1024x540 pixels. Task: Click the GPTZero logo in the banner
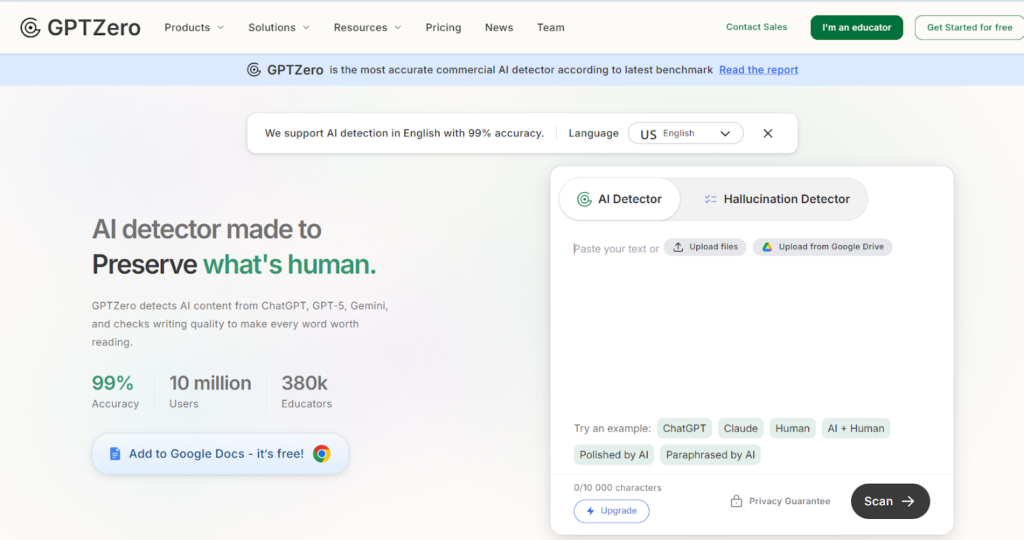pos(285,70)
